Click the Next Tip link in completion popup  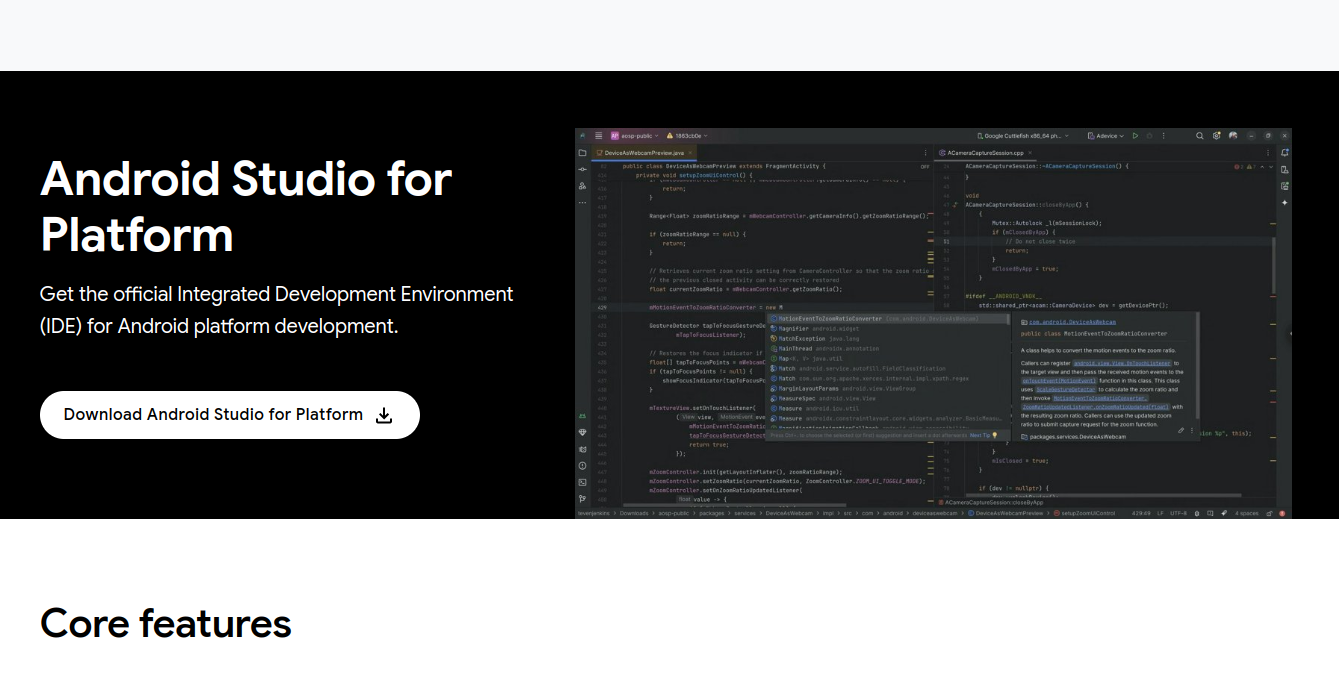pos(980,435)
